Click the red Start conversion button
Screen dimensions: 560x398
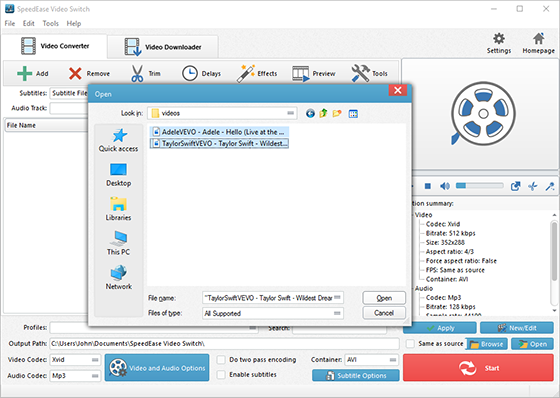click(x=478, y=368)
